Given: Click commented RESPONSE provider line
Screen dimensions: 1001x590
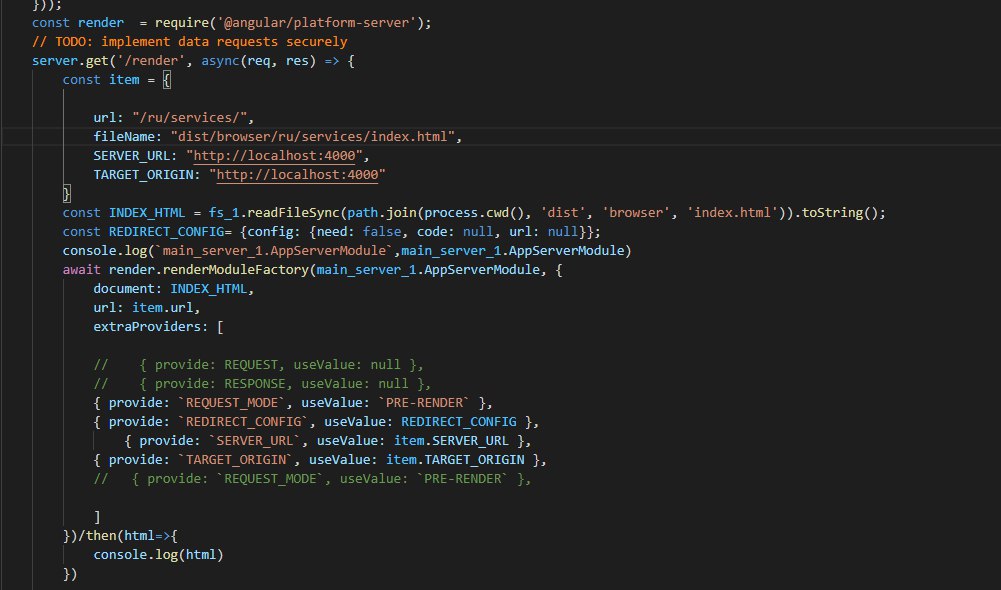Looking at the screenshot, I should 262,384.
